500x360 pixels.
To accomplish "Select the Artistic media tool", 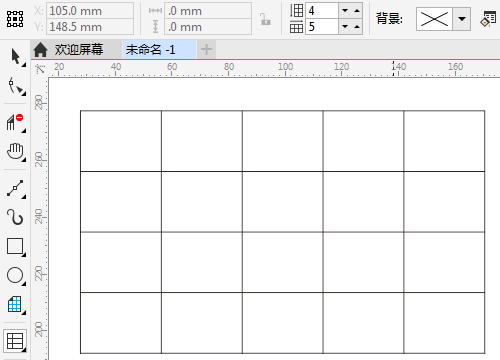I will [15, 217].
